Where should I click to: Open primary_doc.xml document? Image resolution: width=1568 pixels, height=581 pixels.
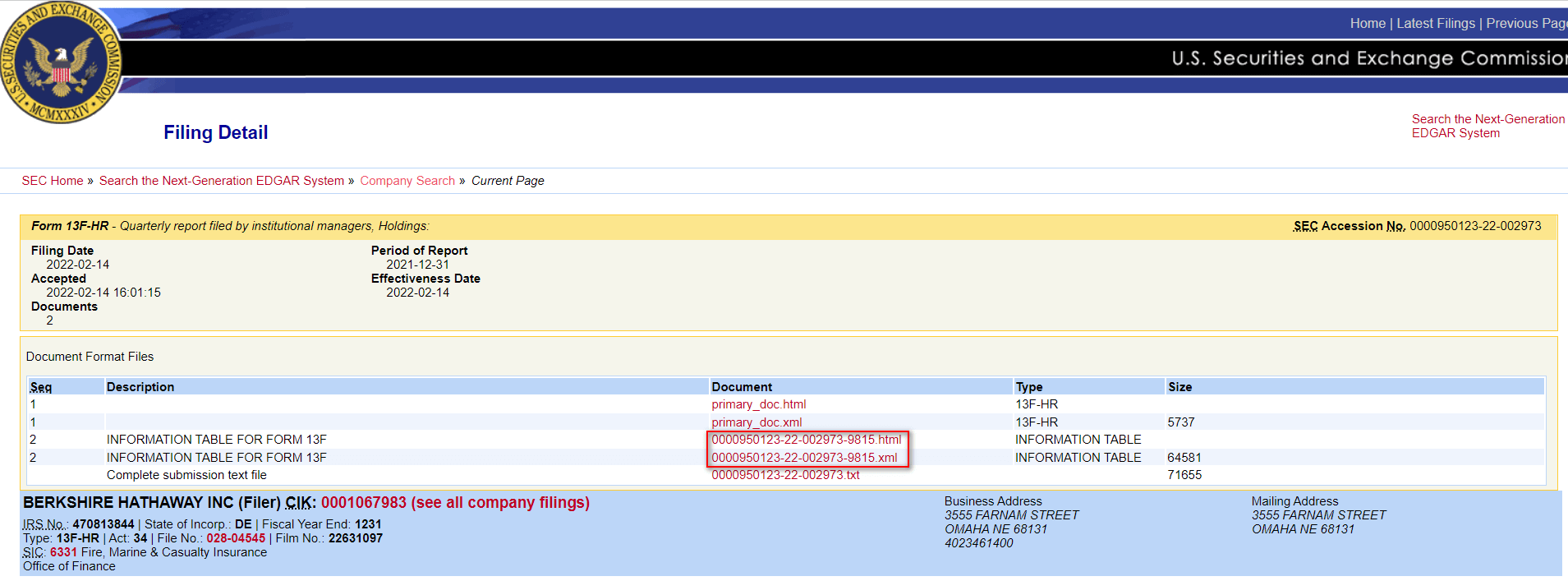756,422
